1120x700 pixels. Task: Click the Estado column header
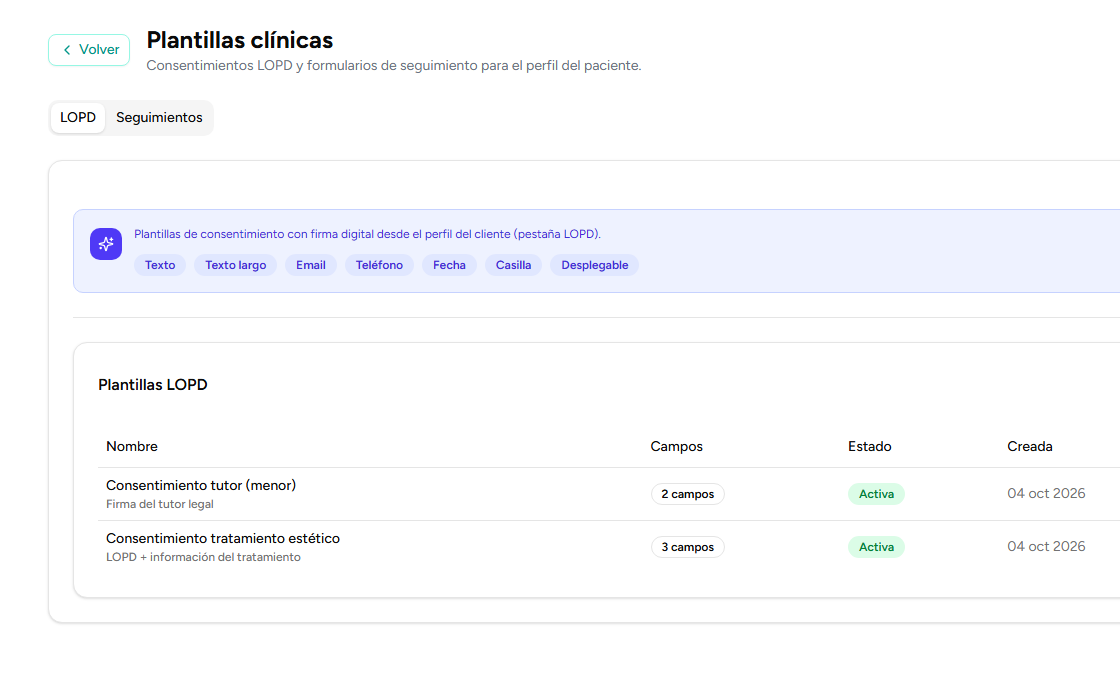tap(869, 446)
